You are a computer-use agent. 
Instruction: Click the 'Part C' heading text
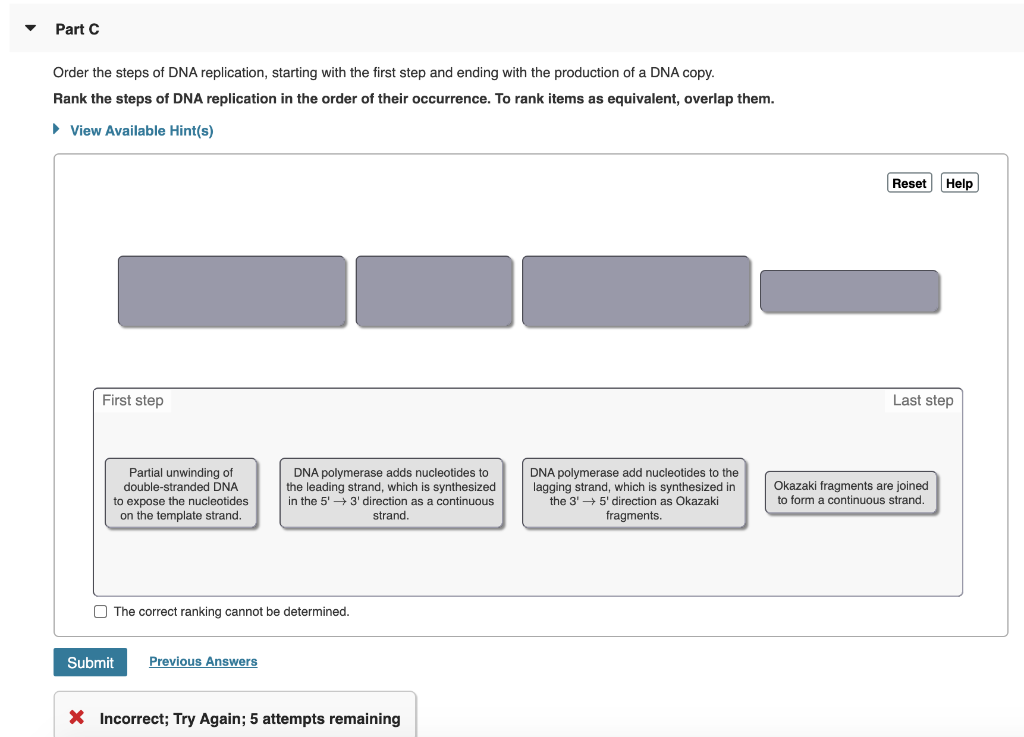[77, 29]
